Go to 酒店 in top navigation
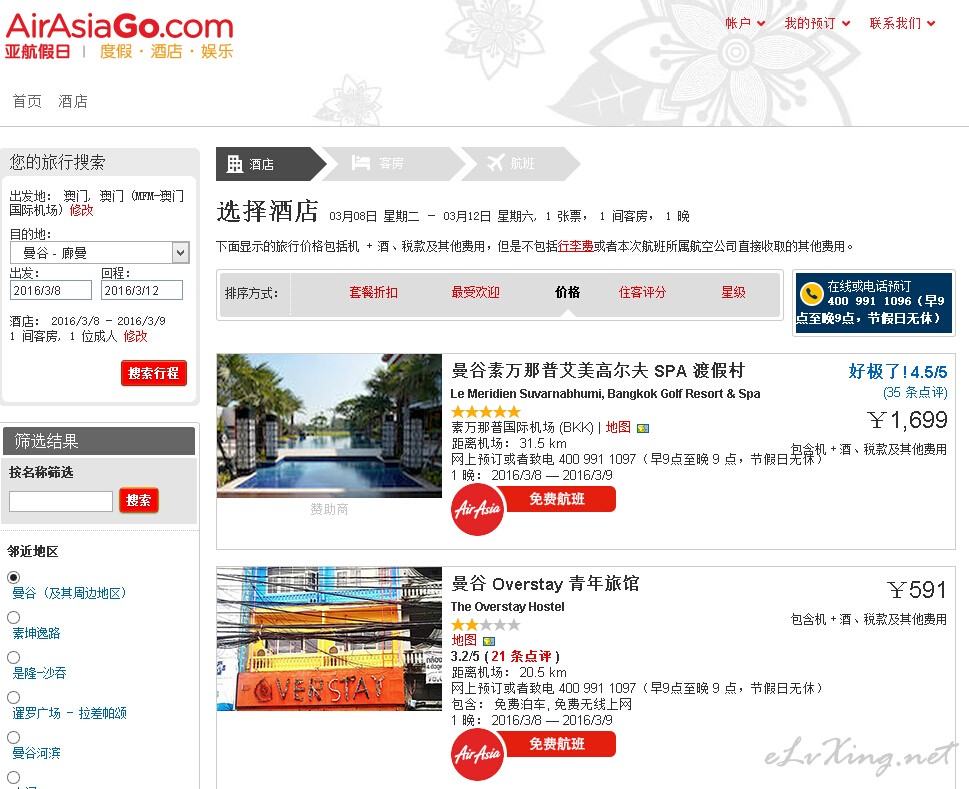 point(73,101)
